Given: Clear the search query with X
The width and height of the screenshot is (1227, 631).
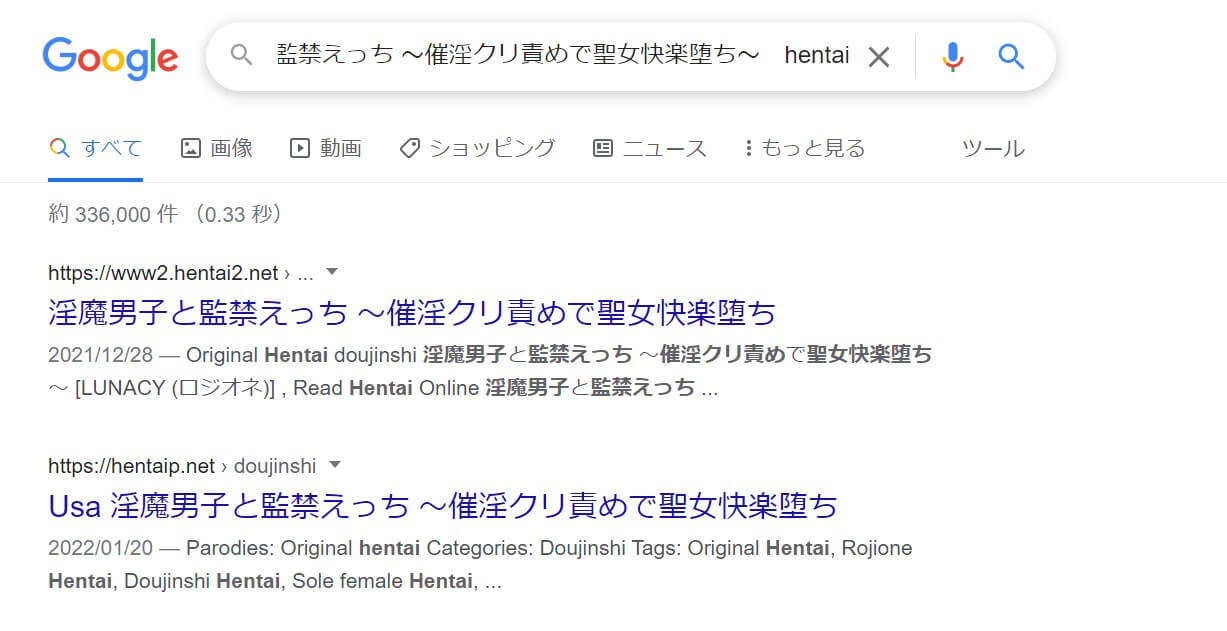Looking at the screenshot, I should tap(878, 57).
